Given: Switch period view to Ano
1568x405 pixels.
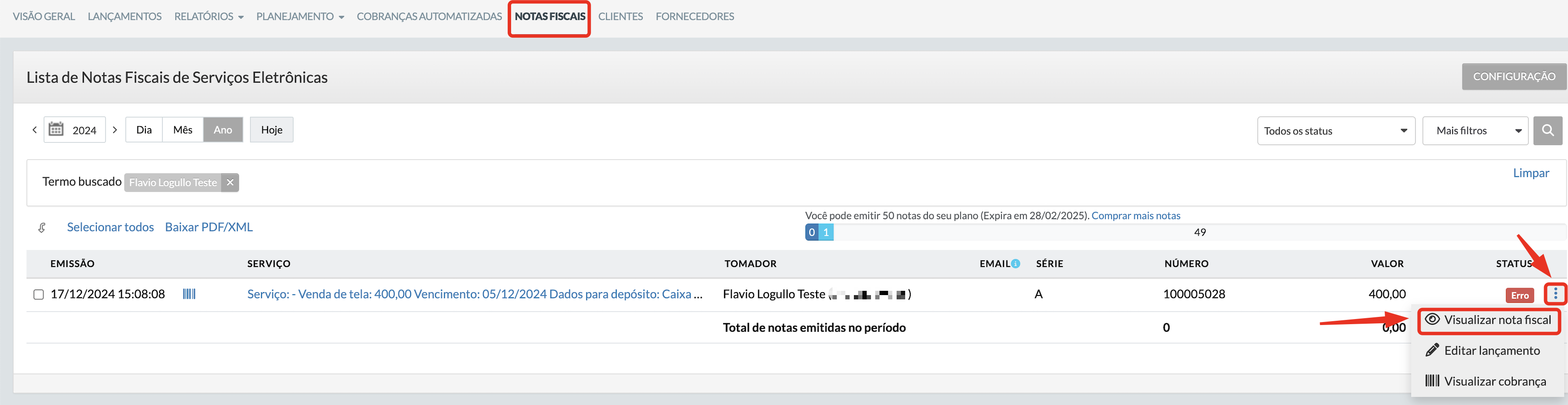Looking at the screenshot, I should click(x=223, y=130).
